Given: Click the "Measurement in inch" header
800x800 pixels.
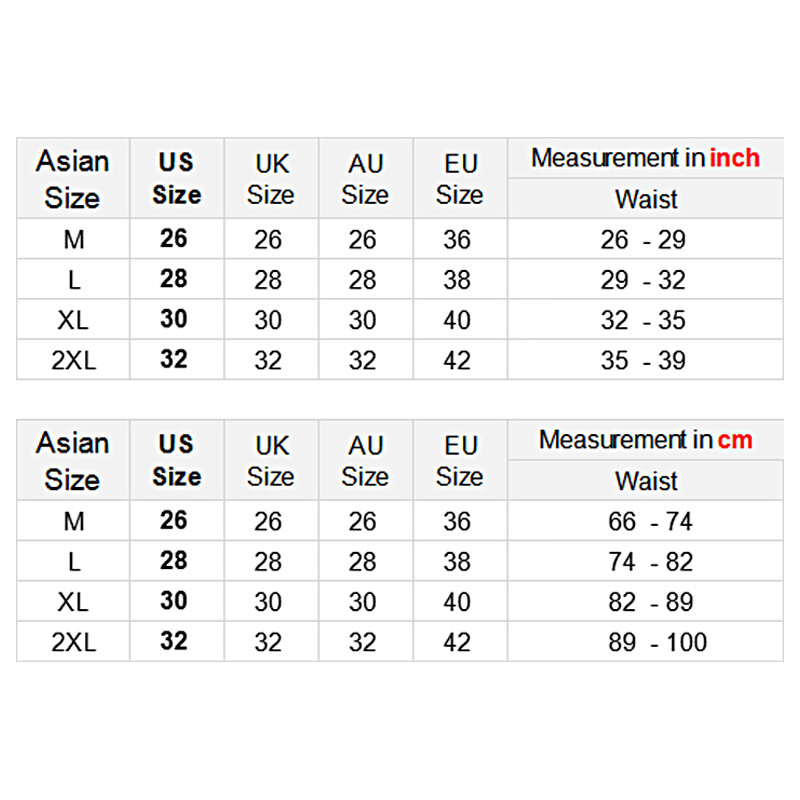Looking at the screenshot, I should pos(645,158).
